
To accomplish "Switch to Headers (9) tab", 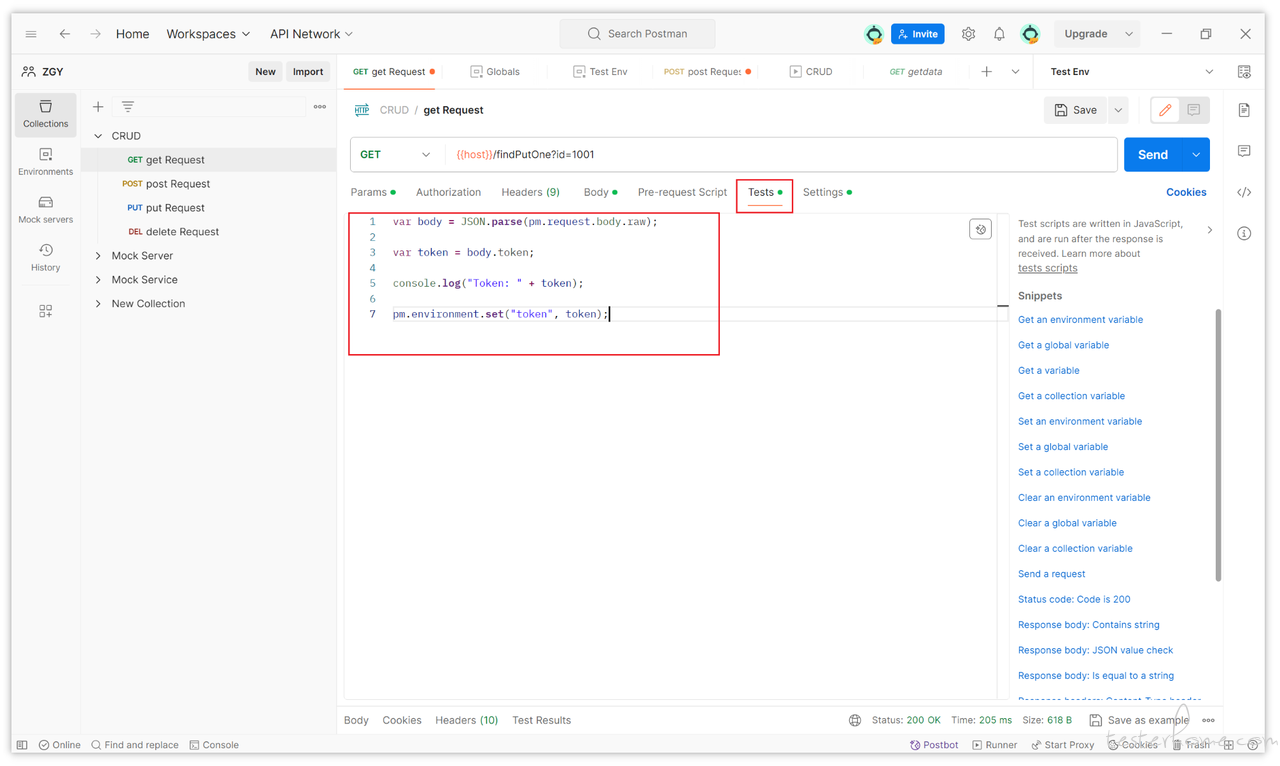I will click(530, 192).
